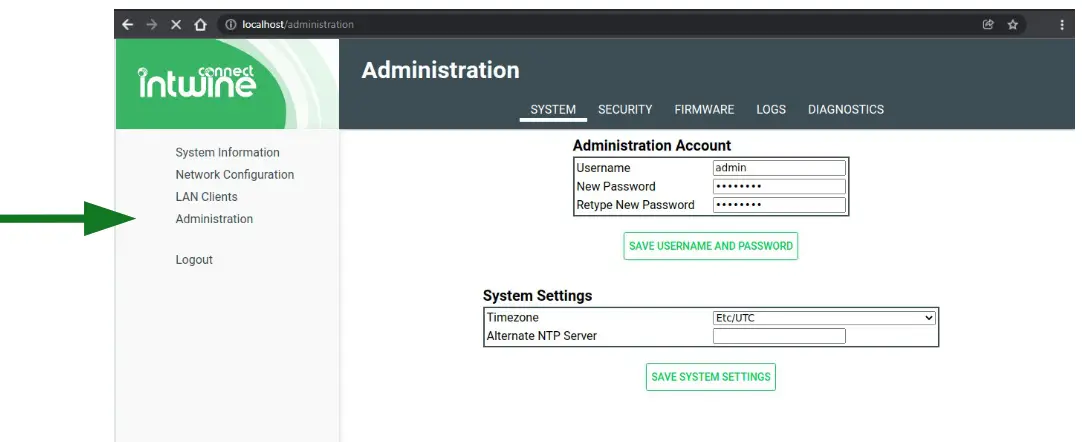Open the browser three-dot menu
The image size is (1082, 442).
(x=1062, y=24)
